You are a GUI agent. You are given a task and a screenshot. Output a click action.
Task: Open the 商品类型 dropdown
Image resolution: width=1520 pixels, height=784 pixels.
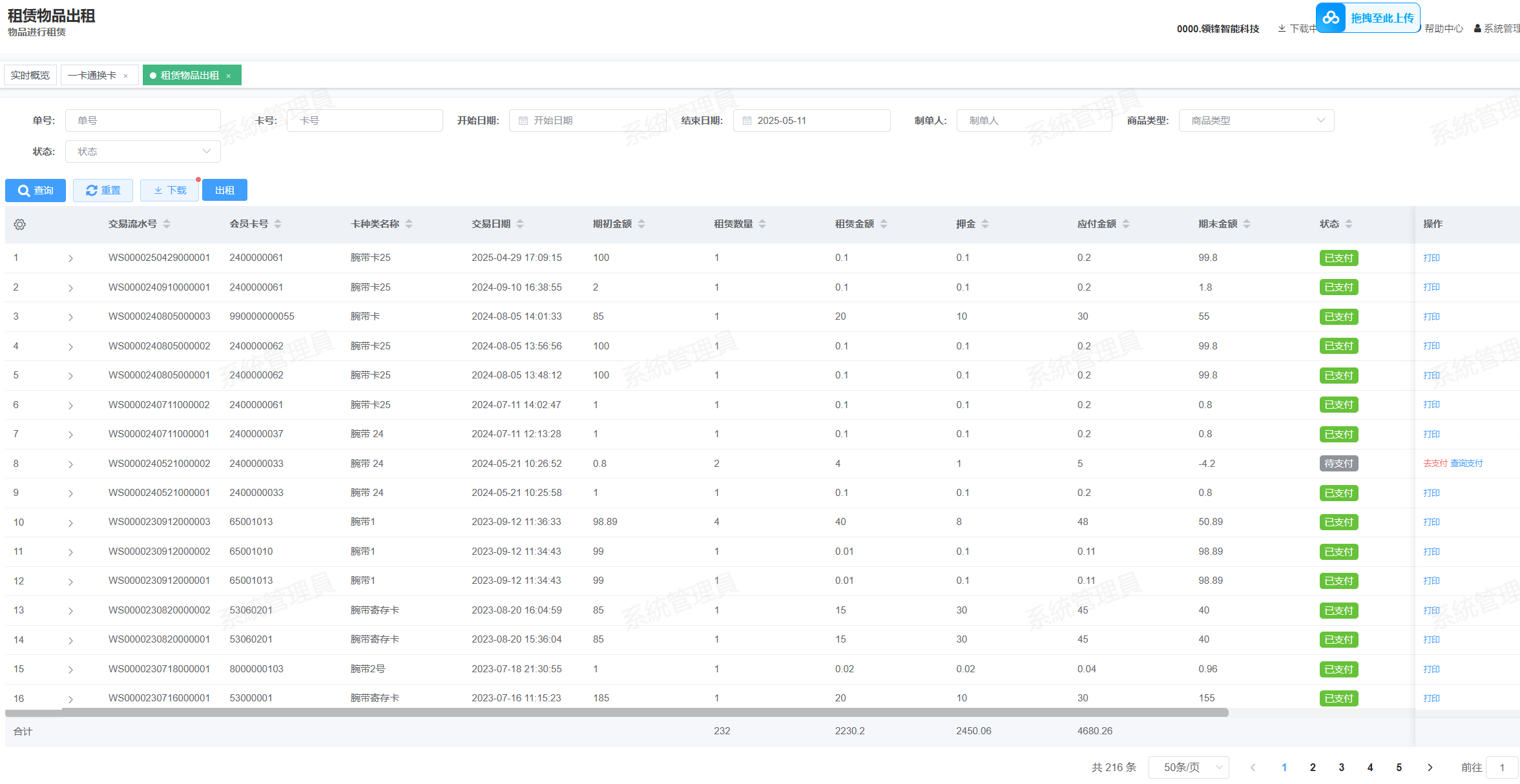click(1256, 121)
